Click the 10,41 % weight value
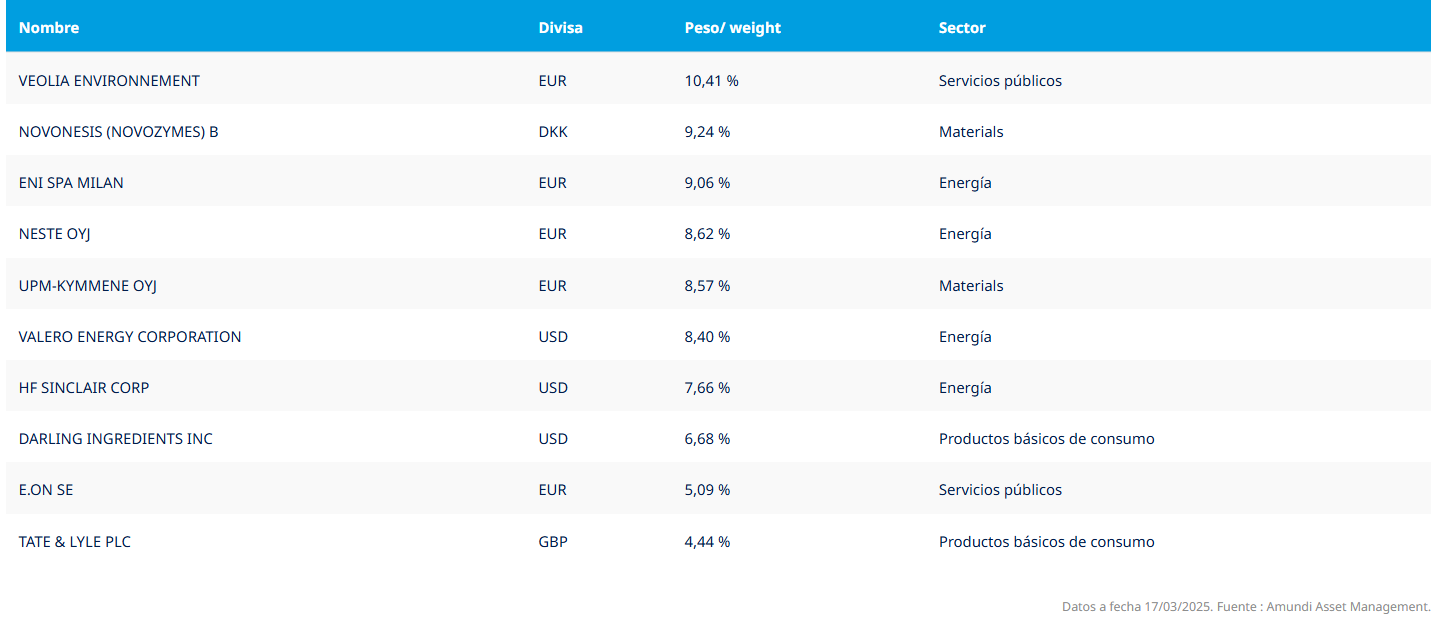 (711, 81)
